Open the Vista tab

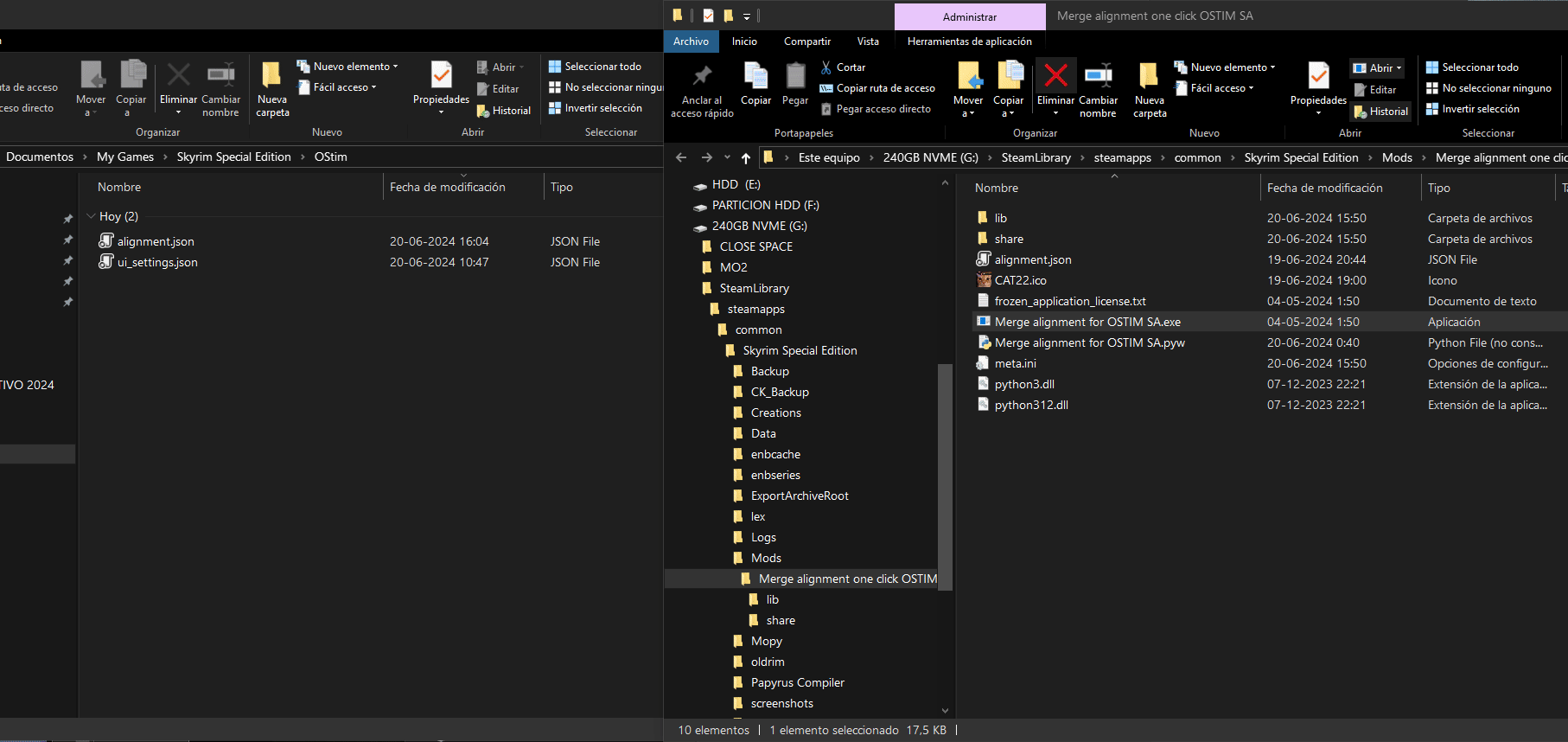(868, 42)
